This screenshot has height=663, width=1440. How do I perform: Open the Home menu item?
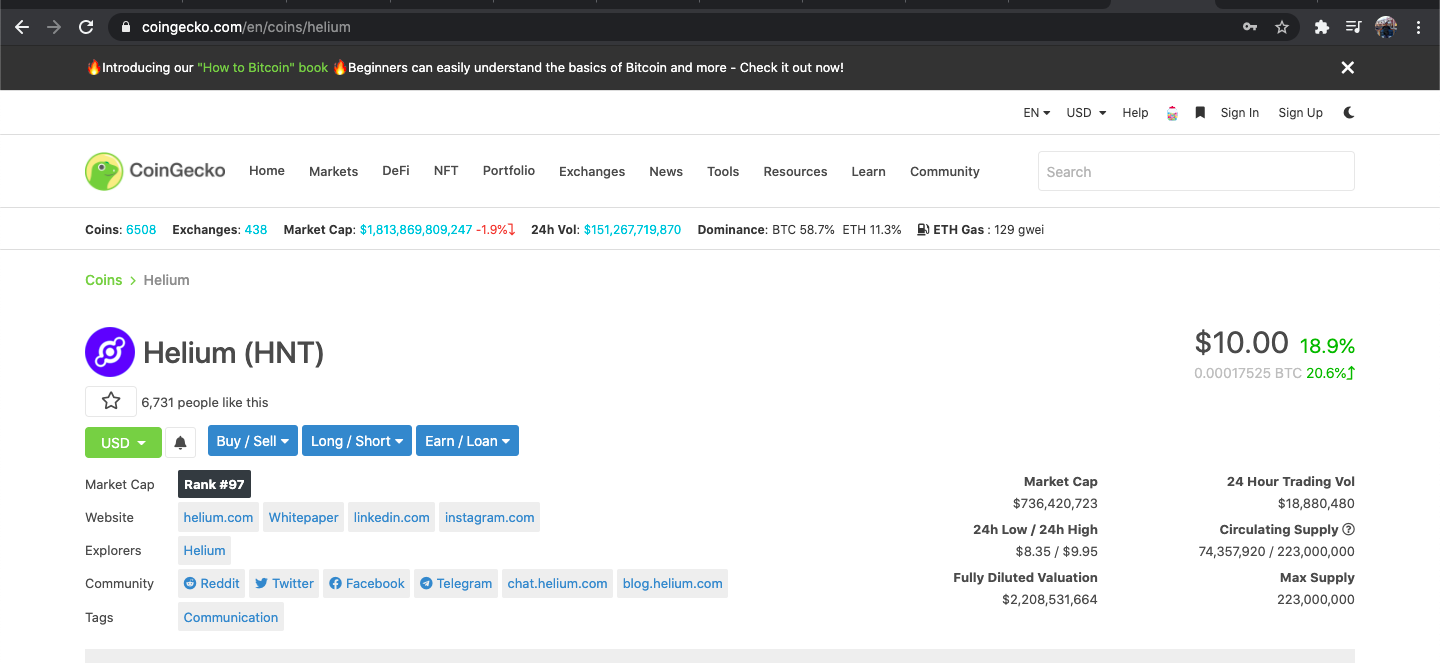click(x=267, y=171)
